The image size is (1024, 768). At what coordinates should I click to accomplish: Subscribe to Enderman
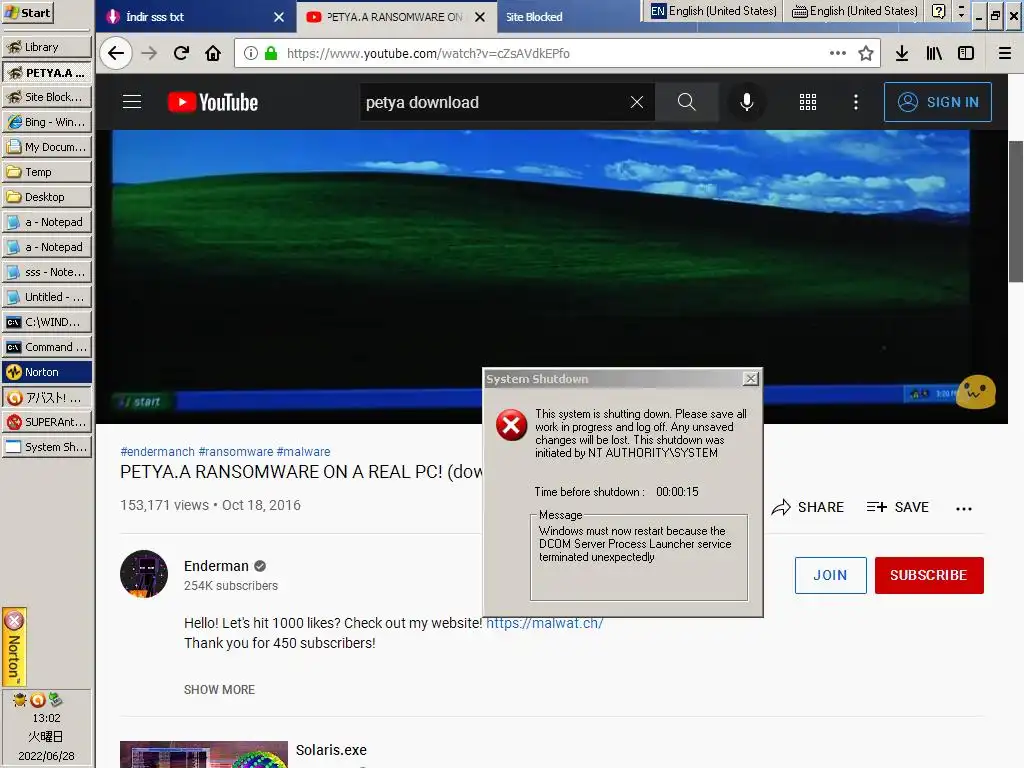click(x=929, y=575)
